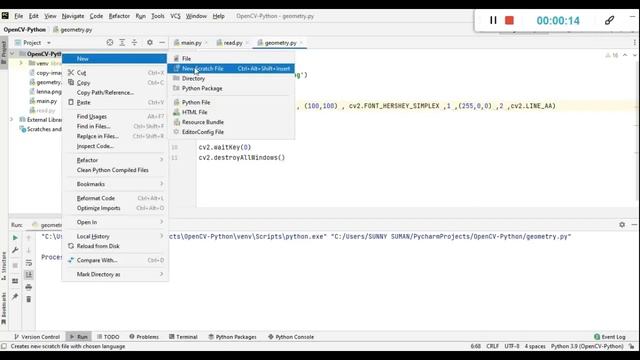Choose HTML File in the New submenu
This screenshot has height=360, width=640.
point(231,112)
